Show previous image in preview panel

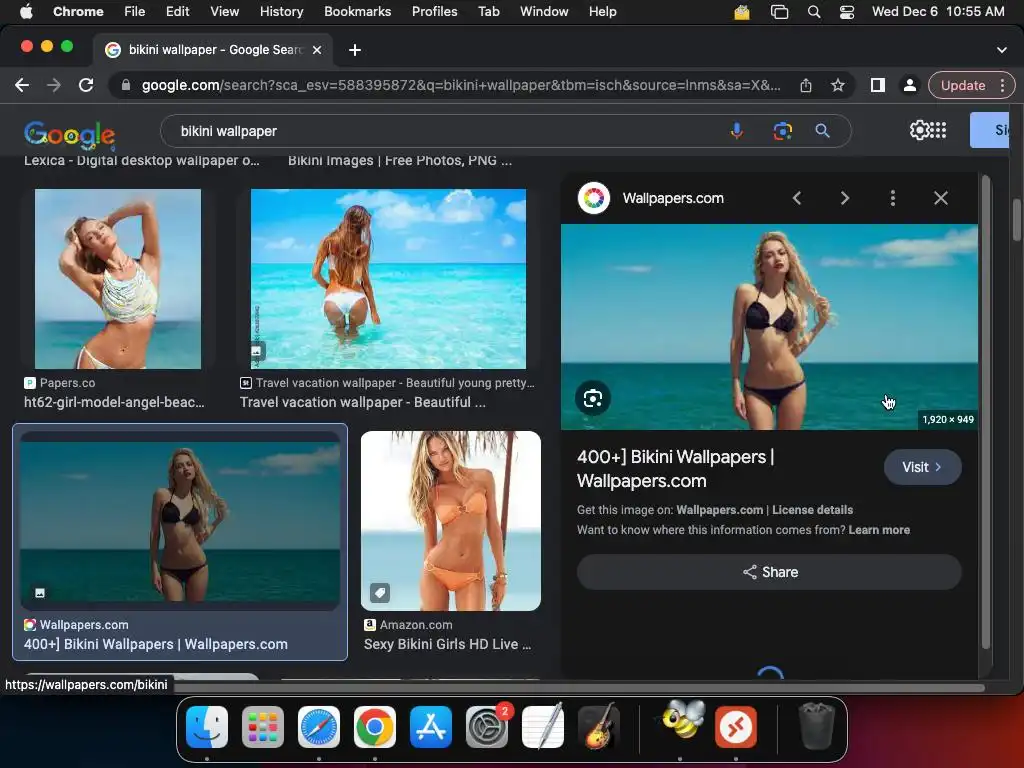pos(797,198)
